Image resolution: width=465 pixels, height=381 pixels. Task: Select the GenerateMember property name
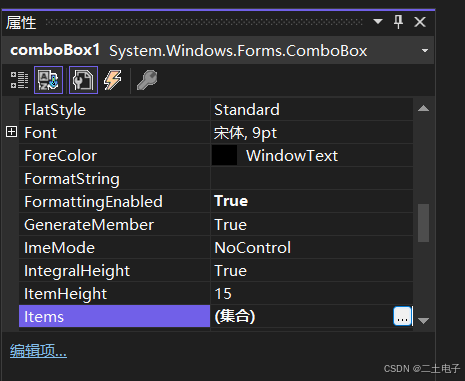[x=89, y=225]
